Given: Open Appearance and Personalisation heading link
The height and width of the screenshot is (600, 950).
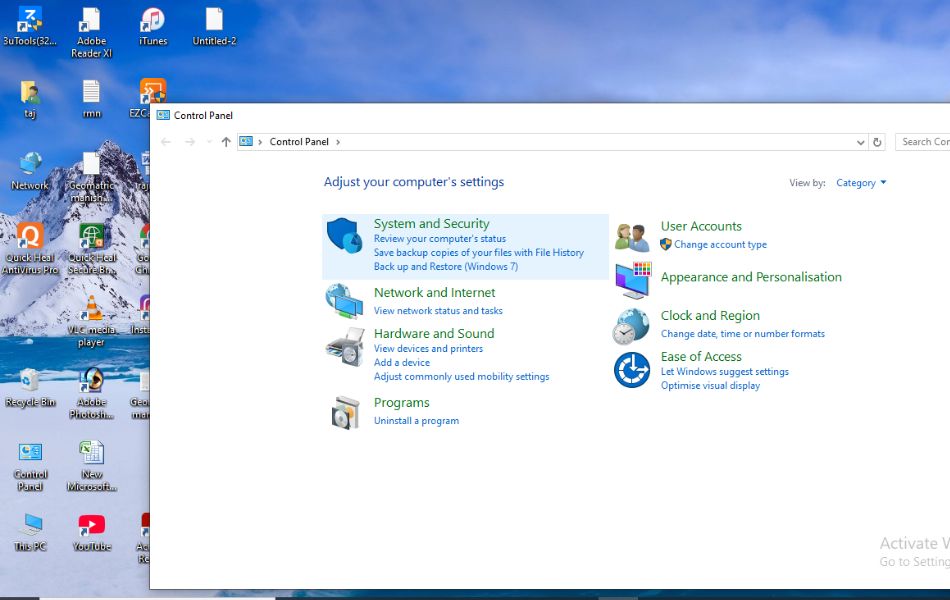Looking at the screenshot, I should (751, 278).
